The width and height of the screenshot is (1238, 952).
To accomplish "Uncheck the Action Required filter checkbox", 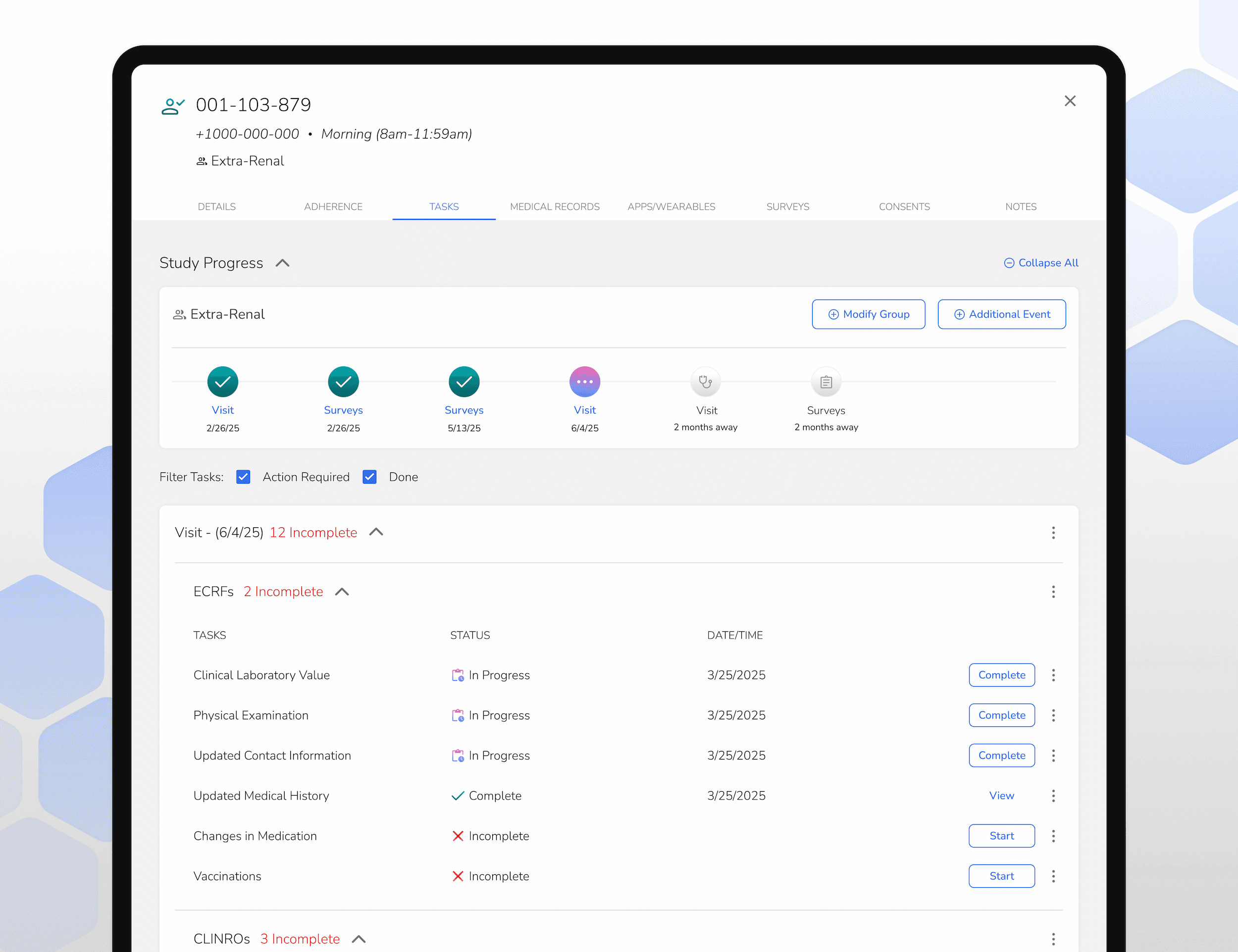I will click(x=243, y=477).
